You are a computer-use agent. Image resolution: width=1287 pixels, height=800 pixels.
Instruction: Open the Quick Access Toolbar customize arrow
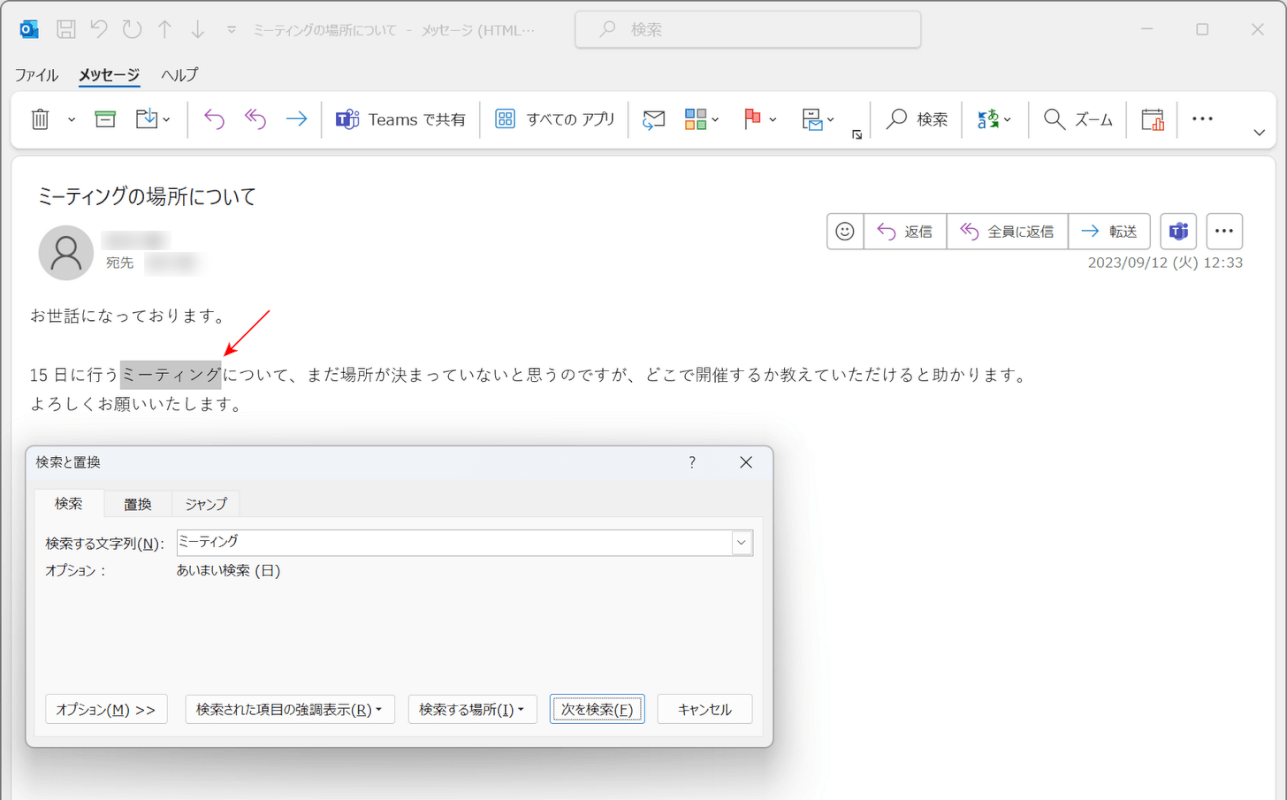pos(232,30)
